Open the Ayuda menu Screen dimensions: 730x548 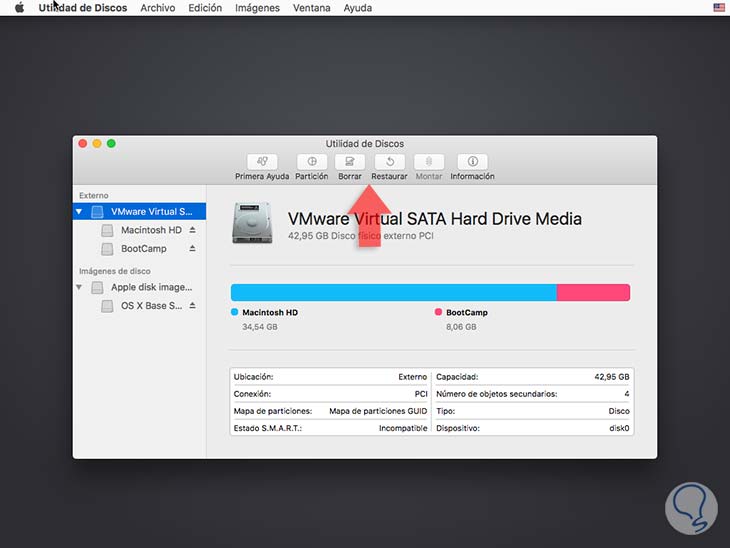[x=358, y=8]
